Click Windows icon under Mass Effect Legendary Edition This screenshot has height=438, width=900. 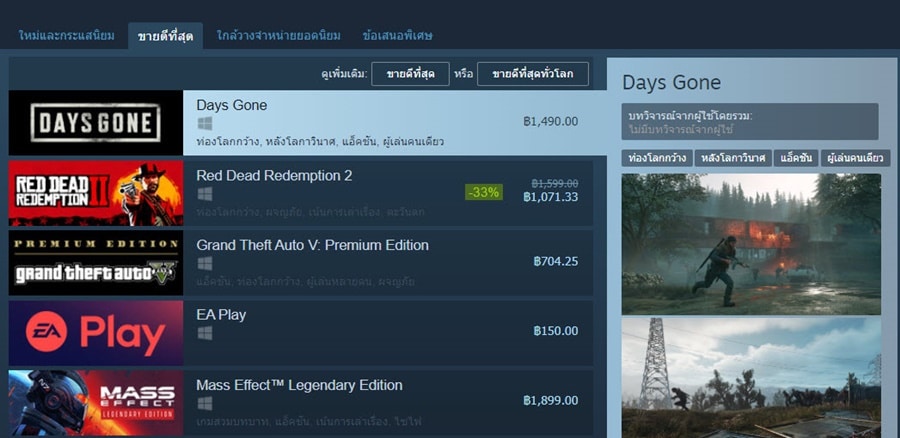click(205, 403)
